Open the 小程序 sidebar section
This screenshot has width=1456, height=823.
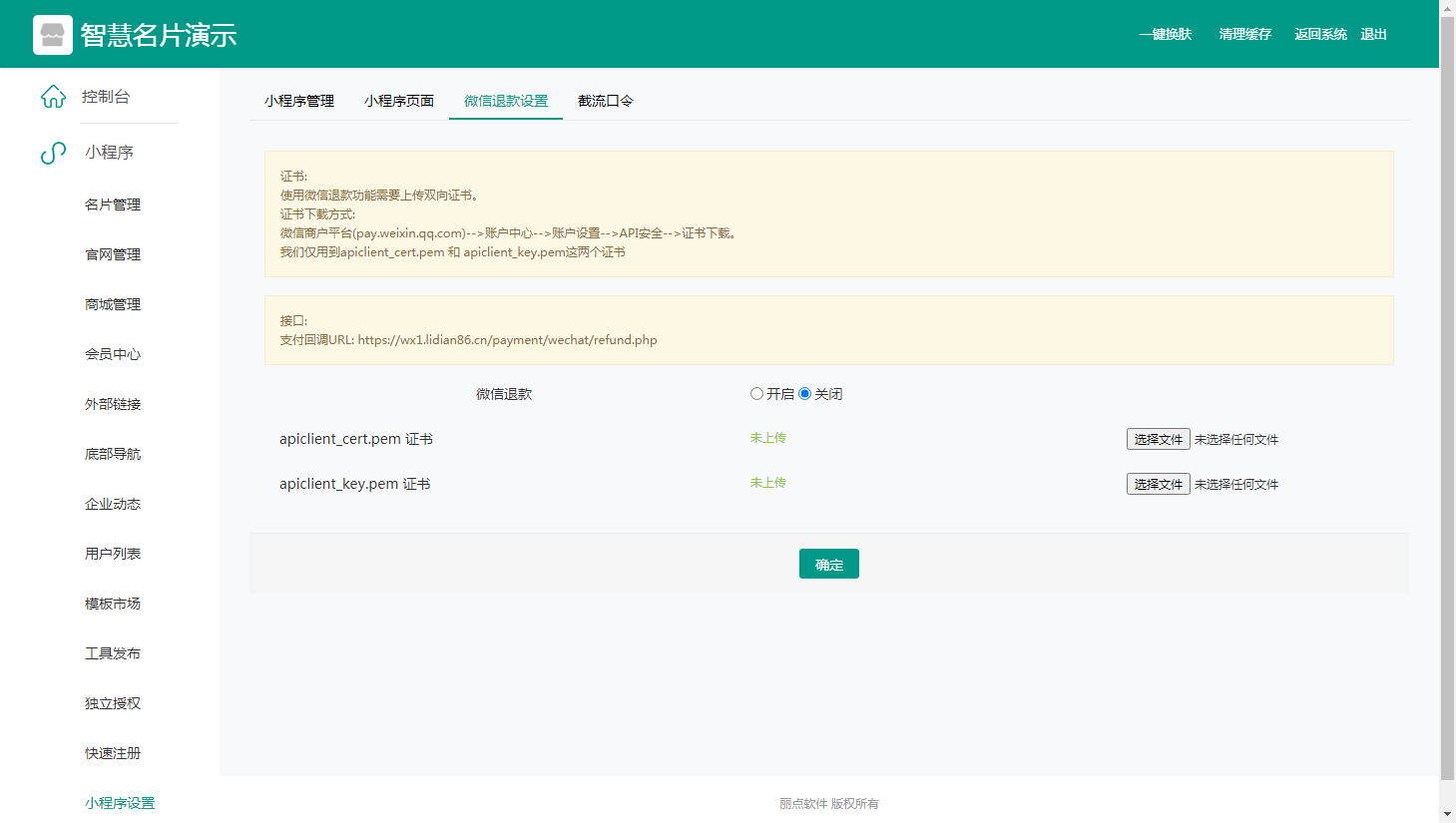(x=110, y=153)
